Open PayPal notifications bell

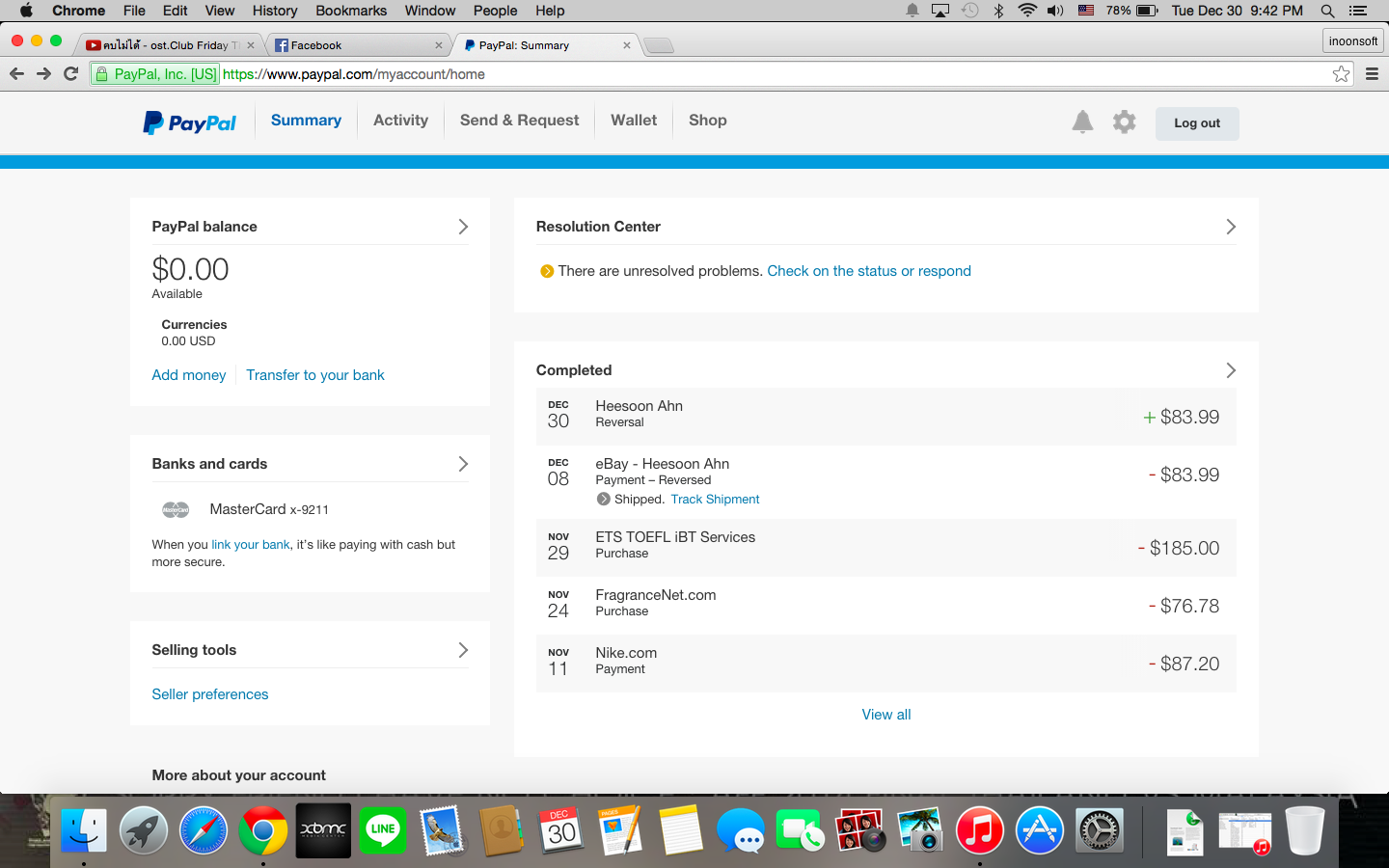coord(1082,122)
